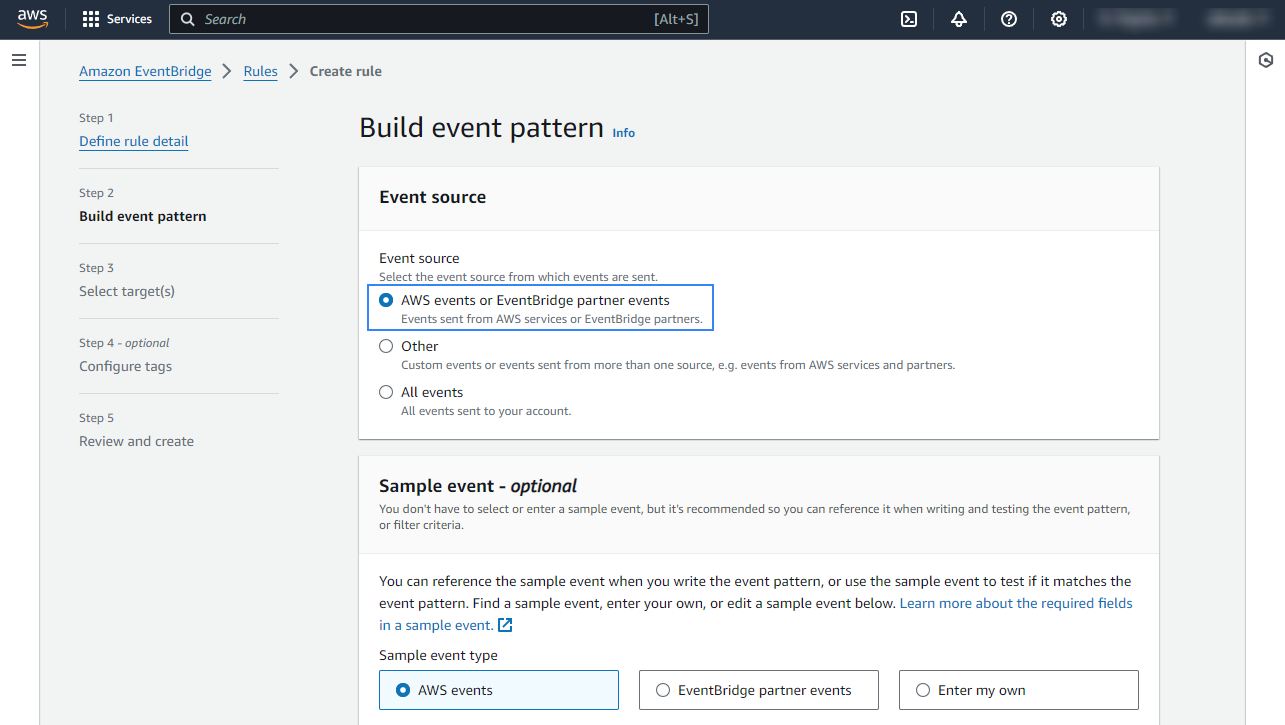Select AWS events sample event type
Screen dimensions: 1285x725
[403, 690]
